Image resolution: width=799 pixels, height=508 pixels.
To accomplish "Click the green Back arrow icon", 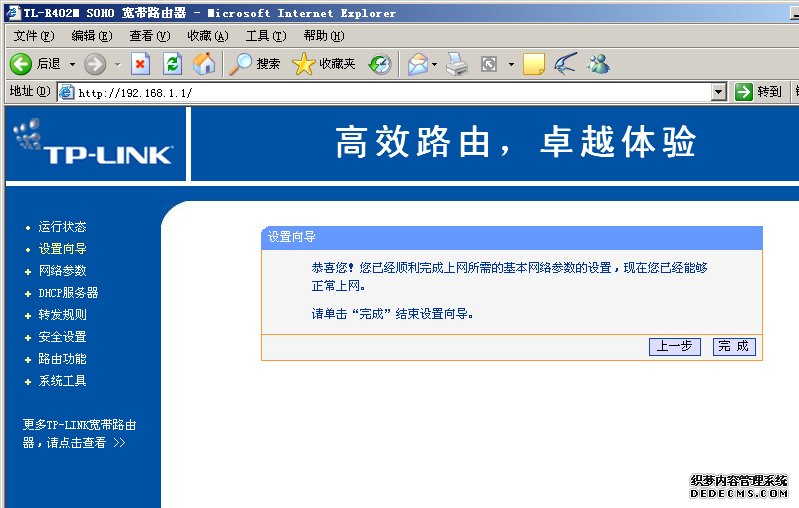I will click(21, 64).
